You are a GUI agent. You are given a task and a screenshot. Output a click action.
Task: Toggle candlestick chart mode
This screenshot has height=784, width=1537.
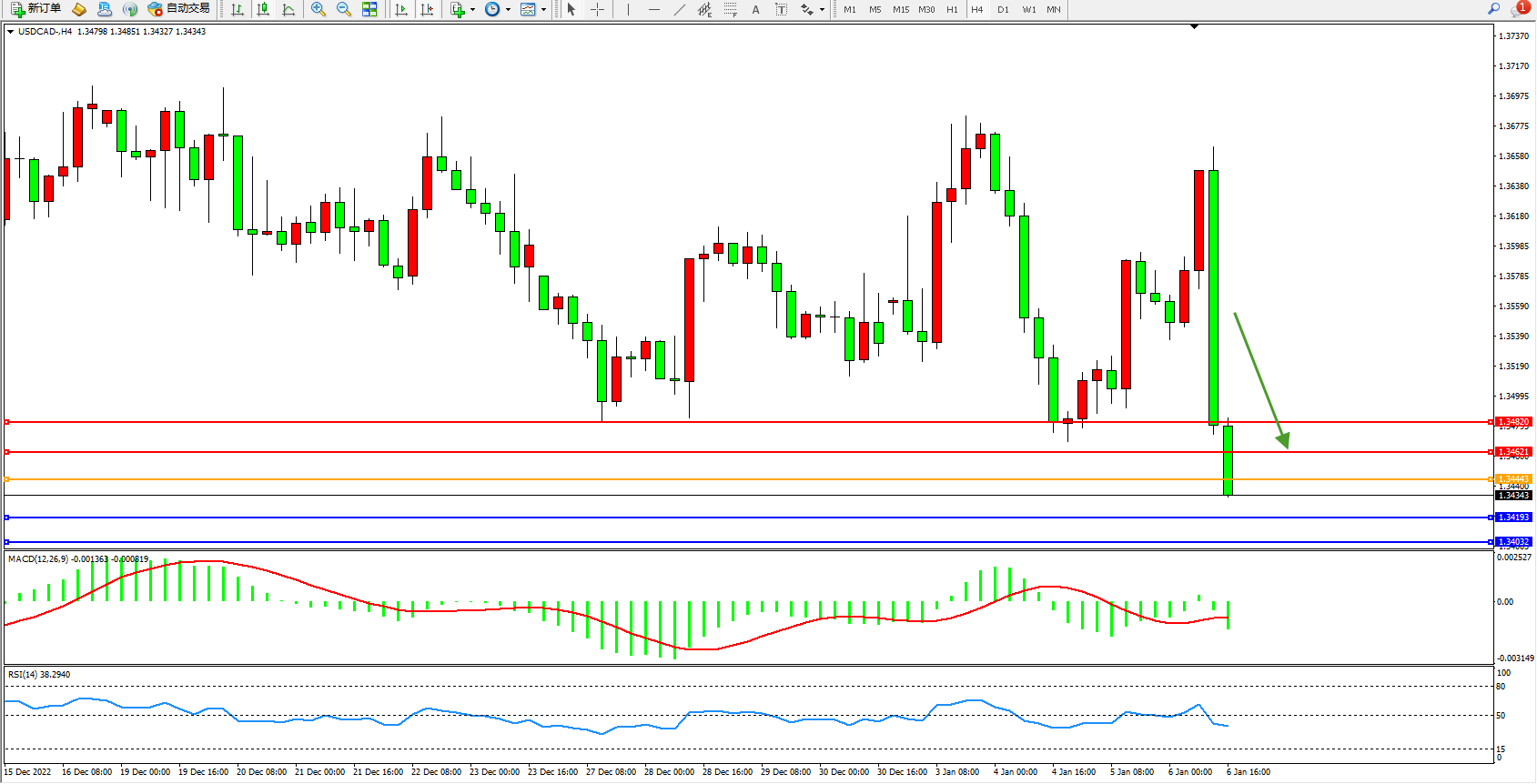263,9
